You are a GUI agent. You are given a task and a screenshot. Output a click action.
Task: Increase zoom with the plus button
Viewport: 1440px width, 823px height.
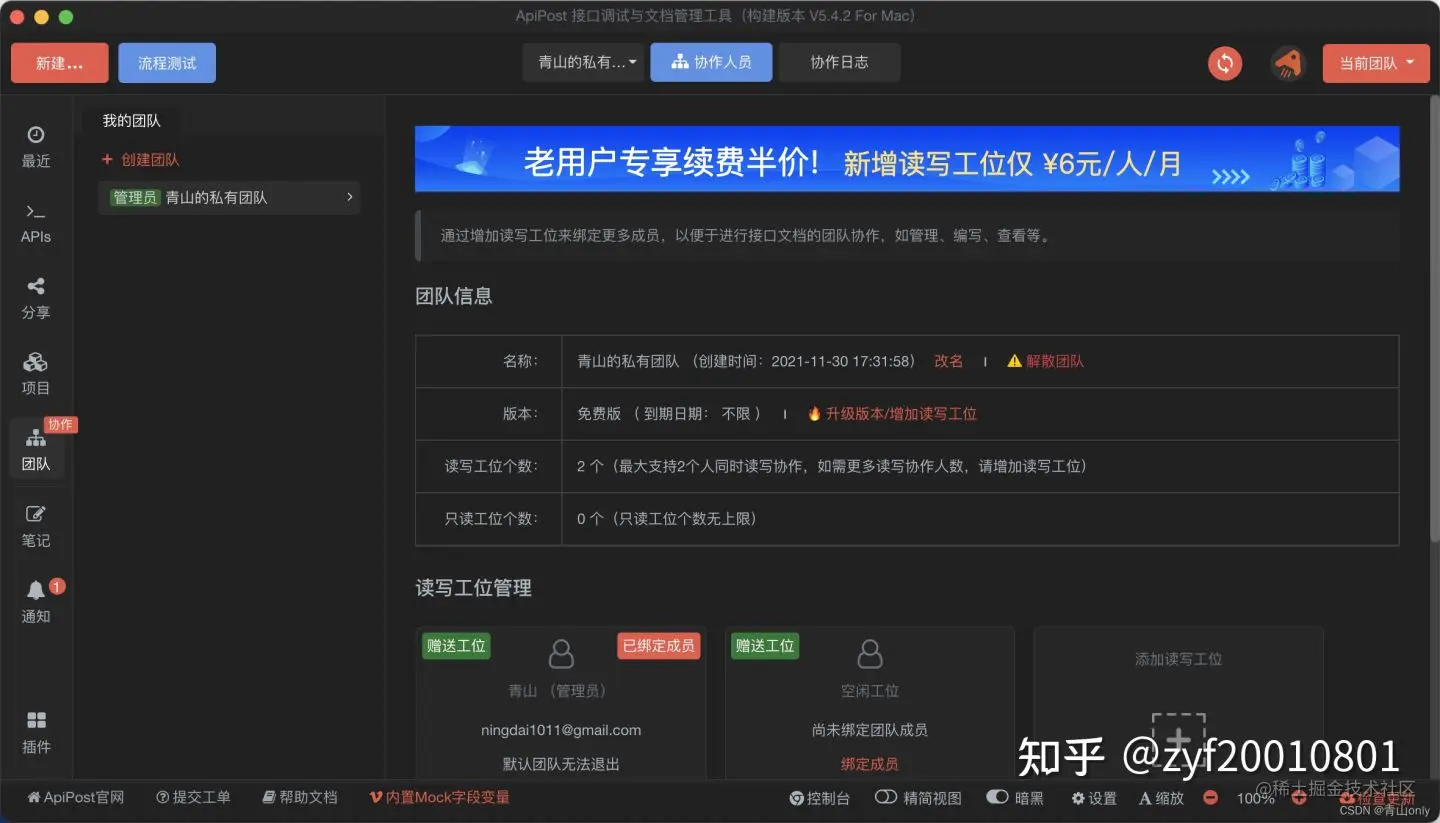click(x=1299, y=798)
